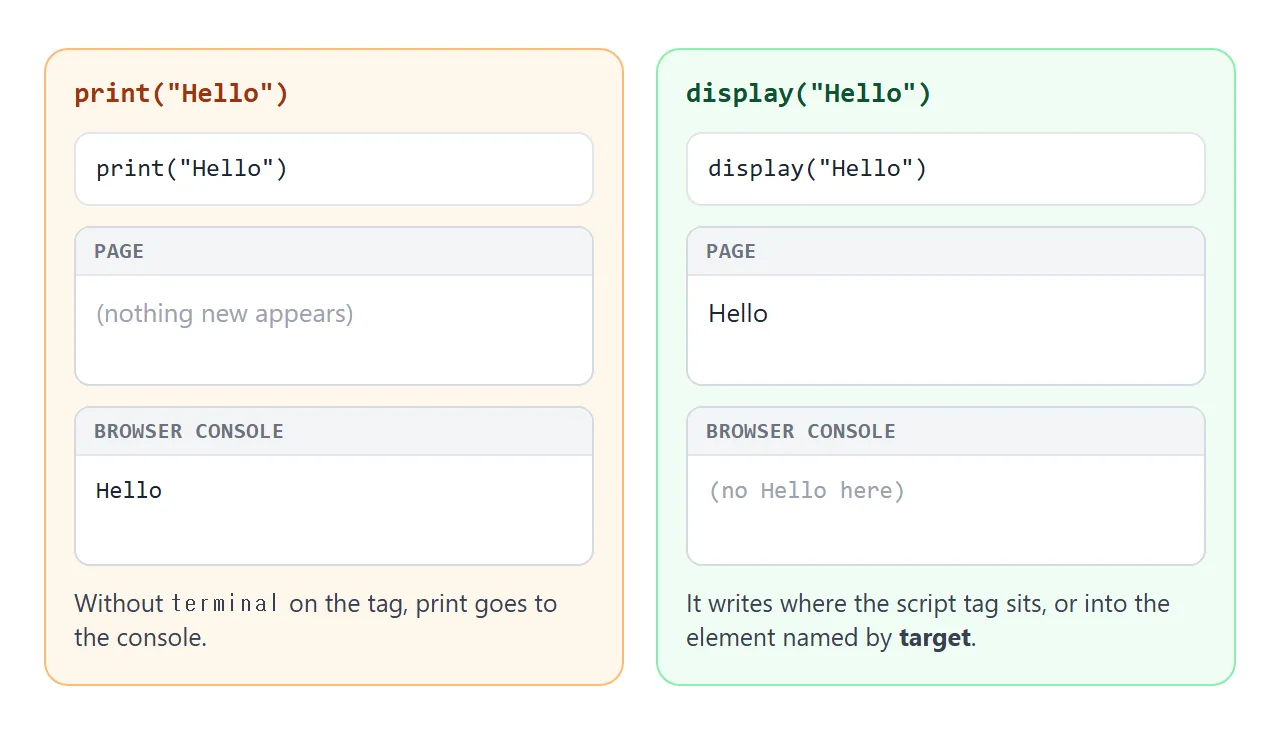Image resolution: width=1280 pixels, height=738 pixels.
Task: Click the orange print("Hello") card heading
Action: pos(181,94)
